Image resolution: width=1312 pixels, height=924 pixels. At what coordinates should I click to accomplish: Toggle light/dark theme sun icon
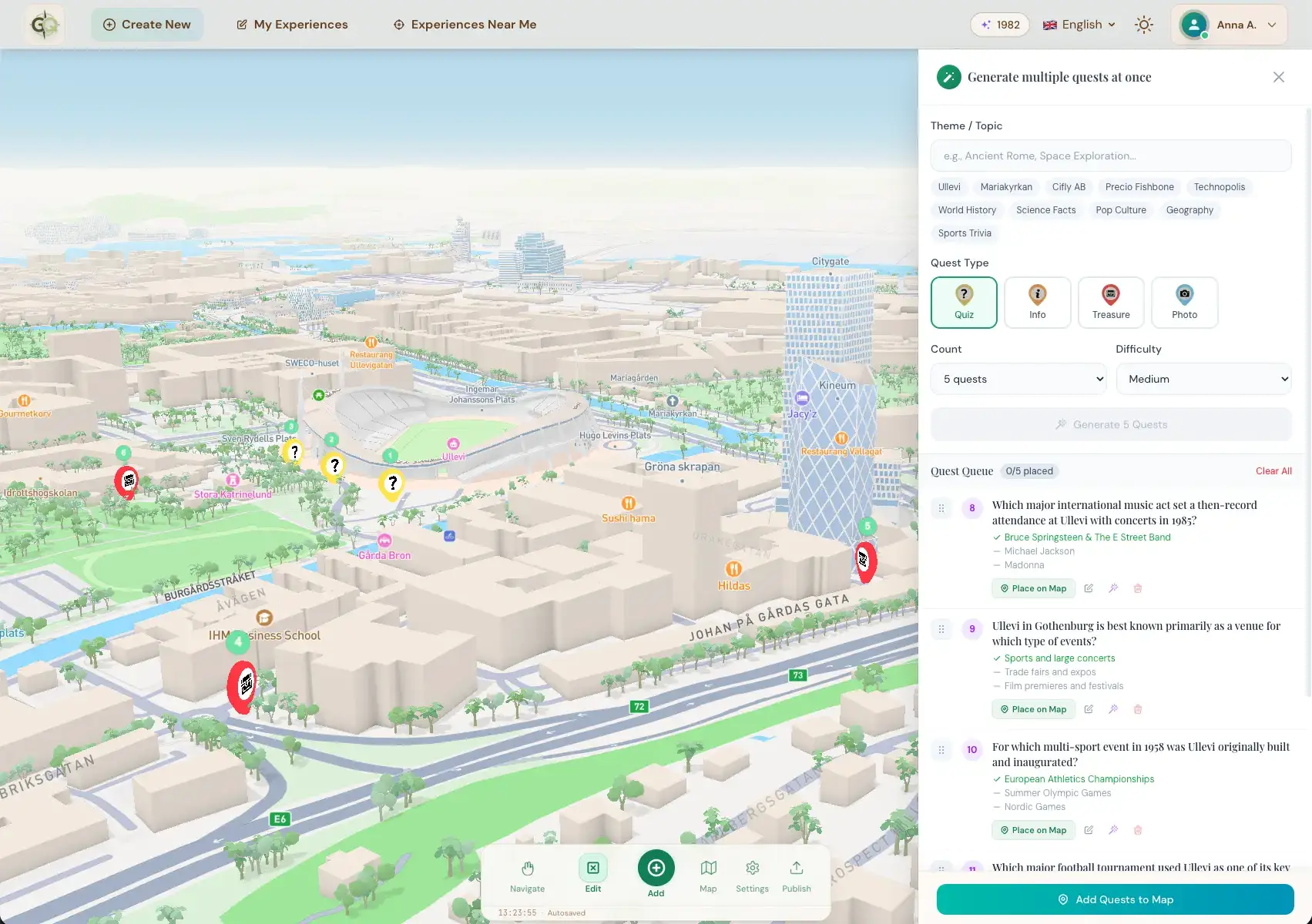tap(1144, 25)
